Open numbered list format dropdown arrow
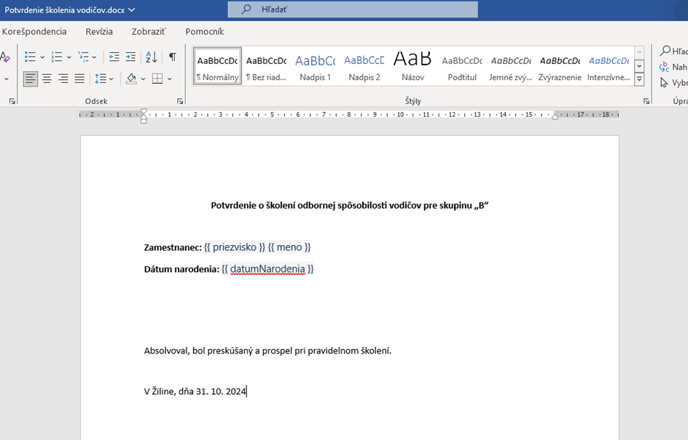The height and width of the screenshot is (440, 688). pyautogui.click(x=69, y=57)
